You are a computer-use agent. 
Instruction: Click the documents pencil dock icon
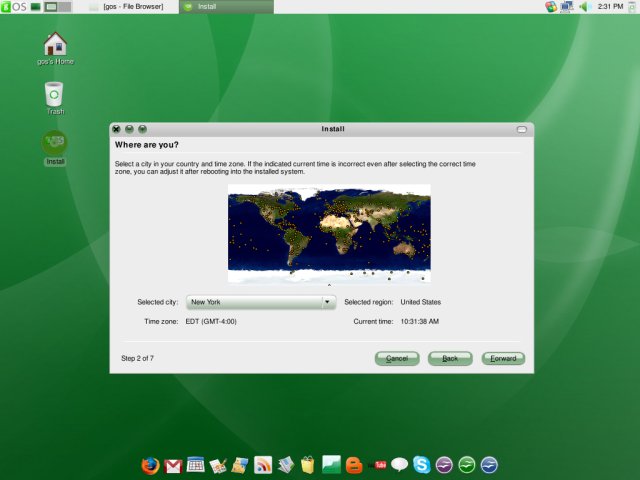[x=218, y=466]
